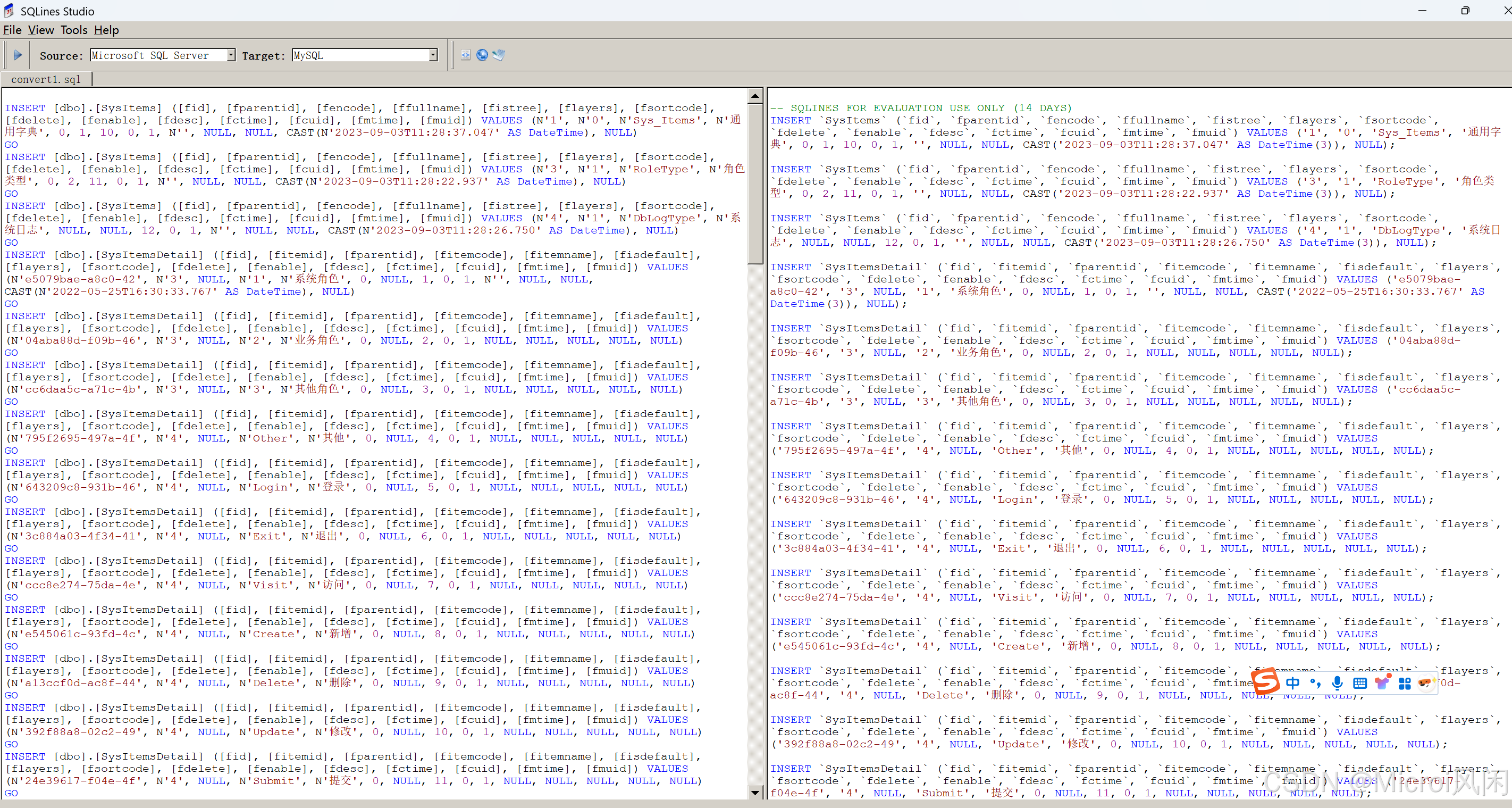Open the soft keyboard icon on Sogou bar
The width and height of the screenshot is (1512, 808).
click(x=1360, y=683)
